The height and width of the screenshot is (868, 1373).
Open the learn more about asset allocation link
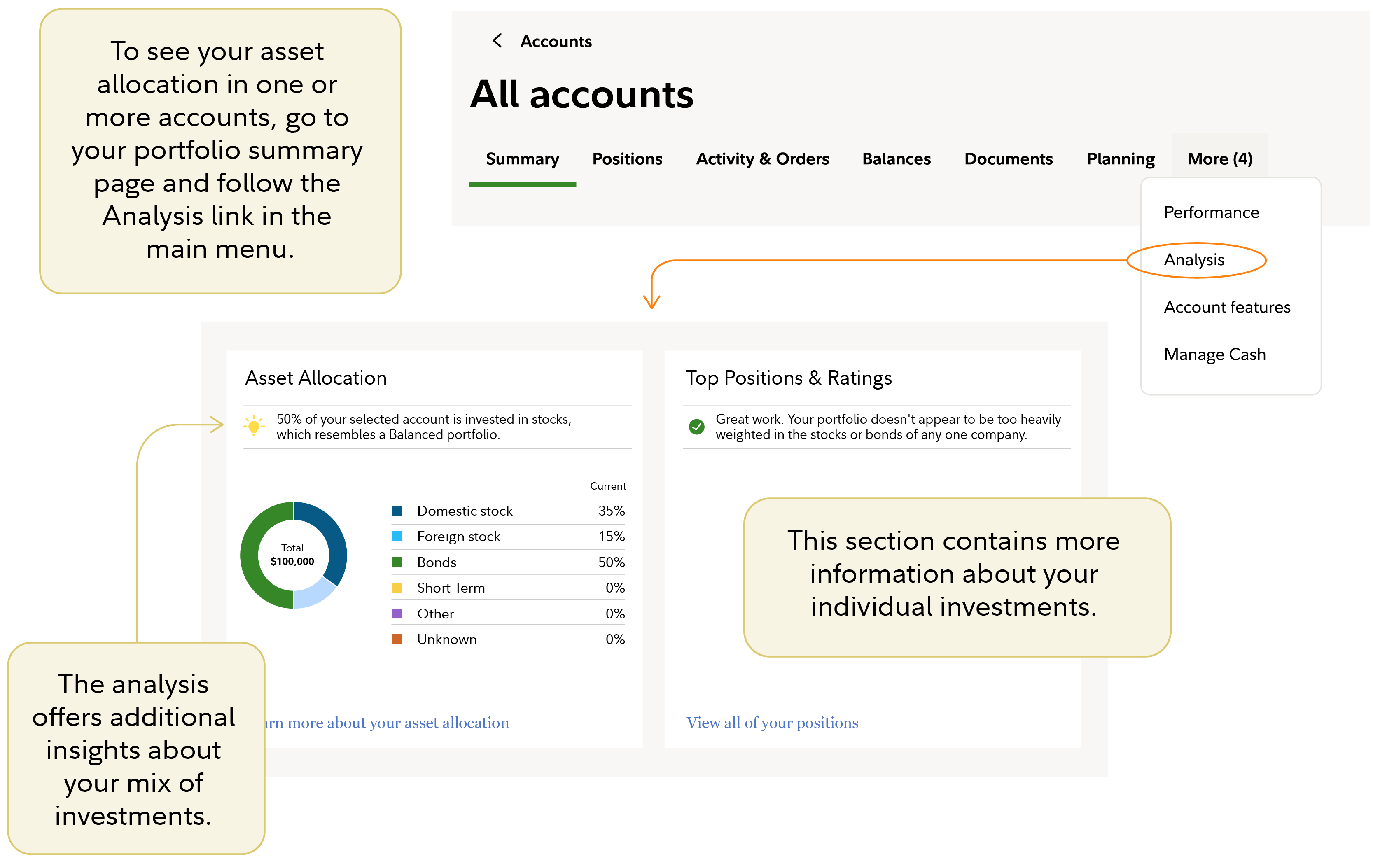point(388,723)
